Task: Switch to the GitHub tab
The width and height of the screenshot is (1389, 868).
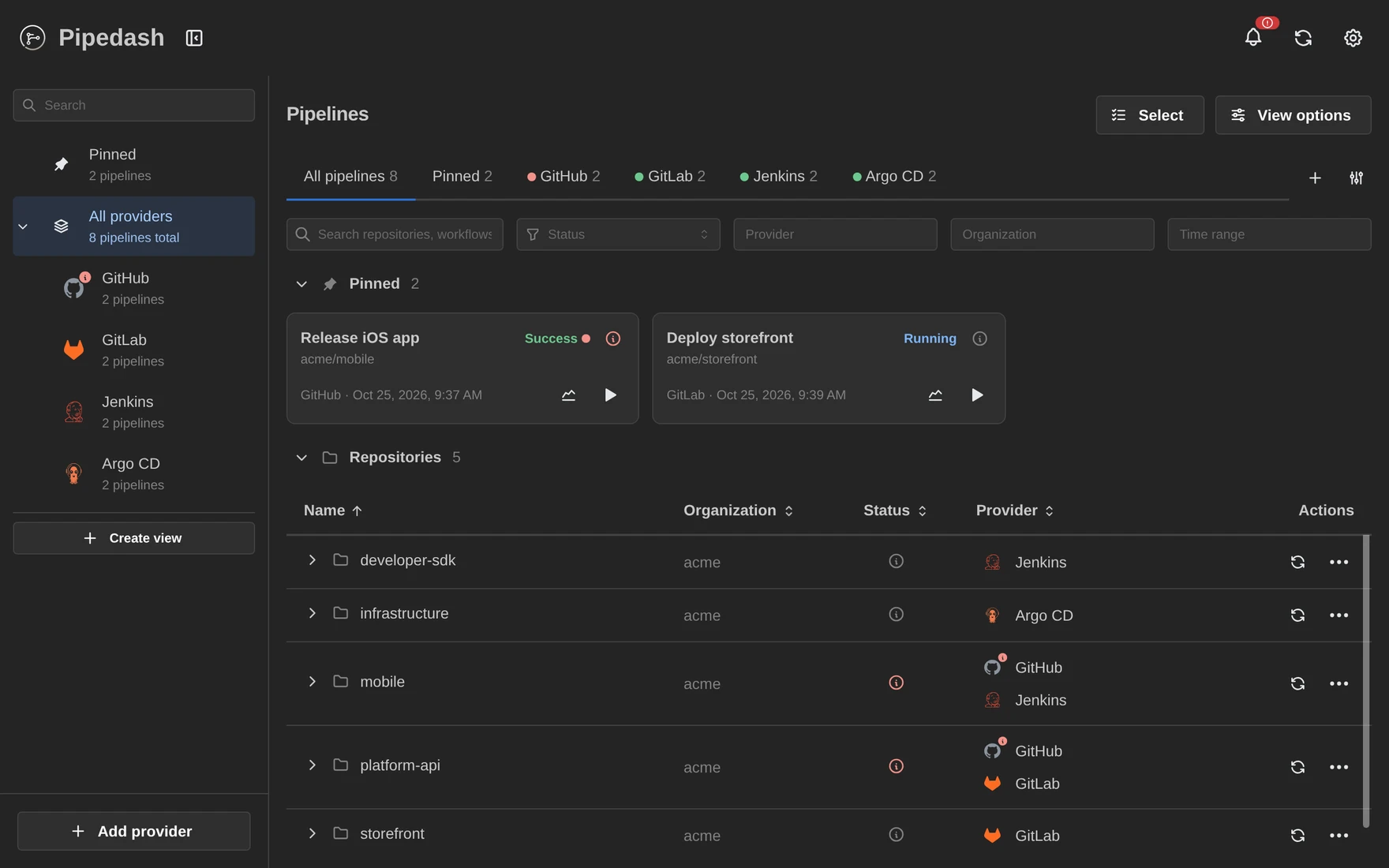Action: pos(563,177)
